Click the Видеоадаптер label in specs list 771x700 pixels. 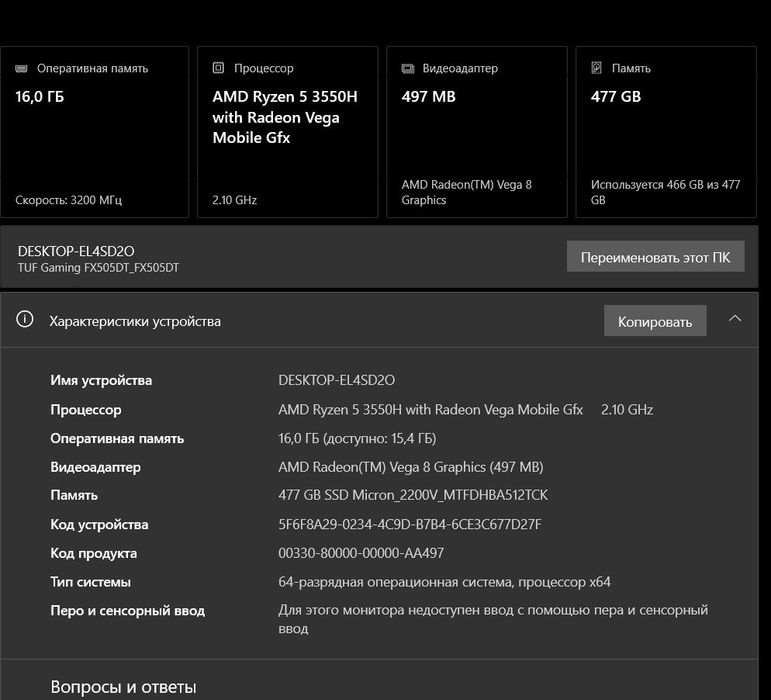pos(95,467)
